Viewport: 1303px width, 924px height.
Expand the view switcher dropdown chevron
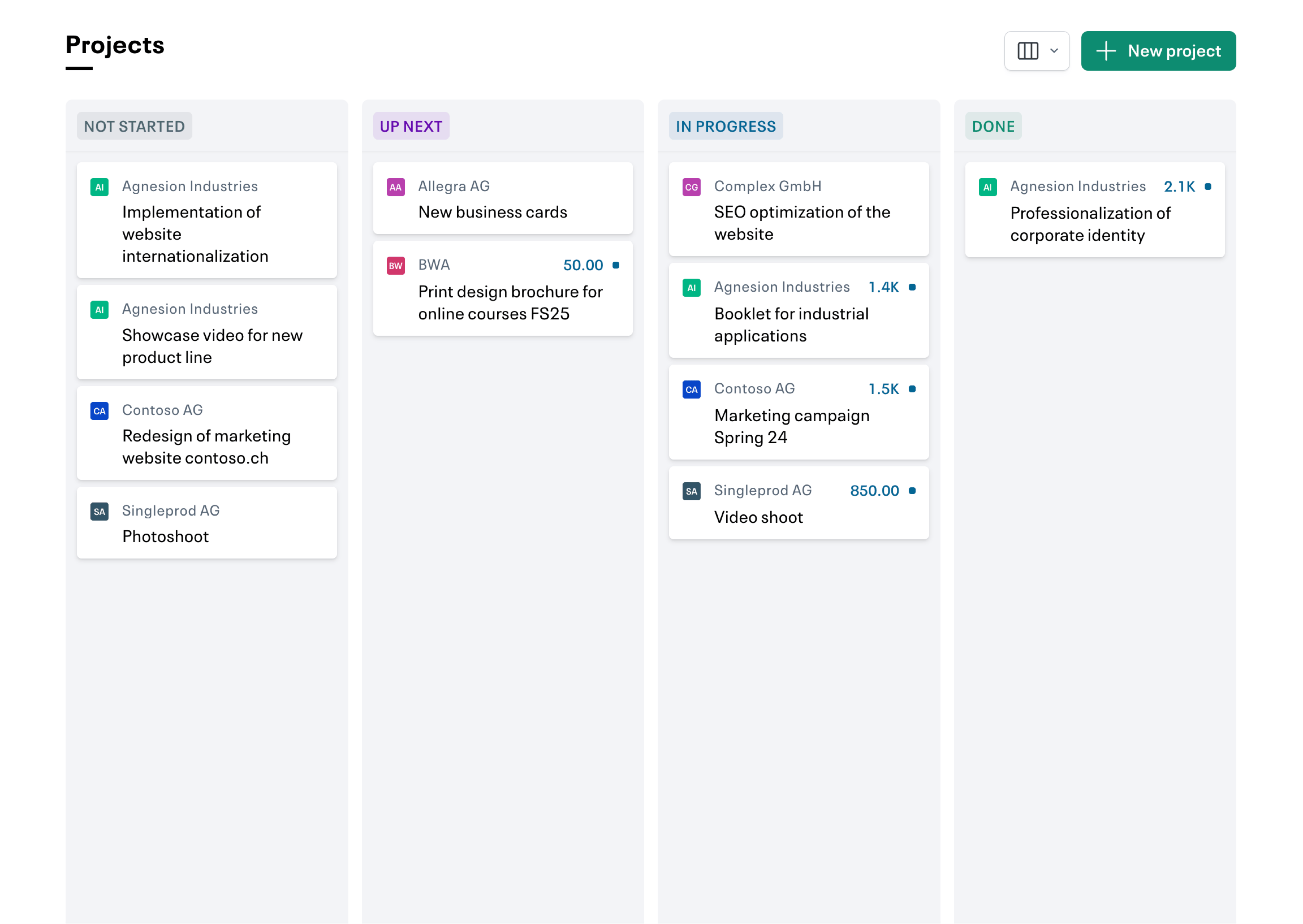pyautogui.click(x=1054, y=51)
